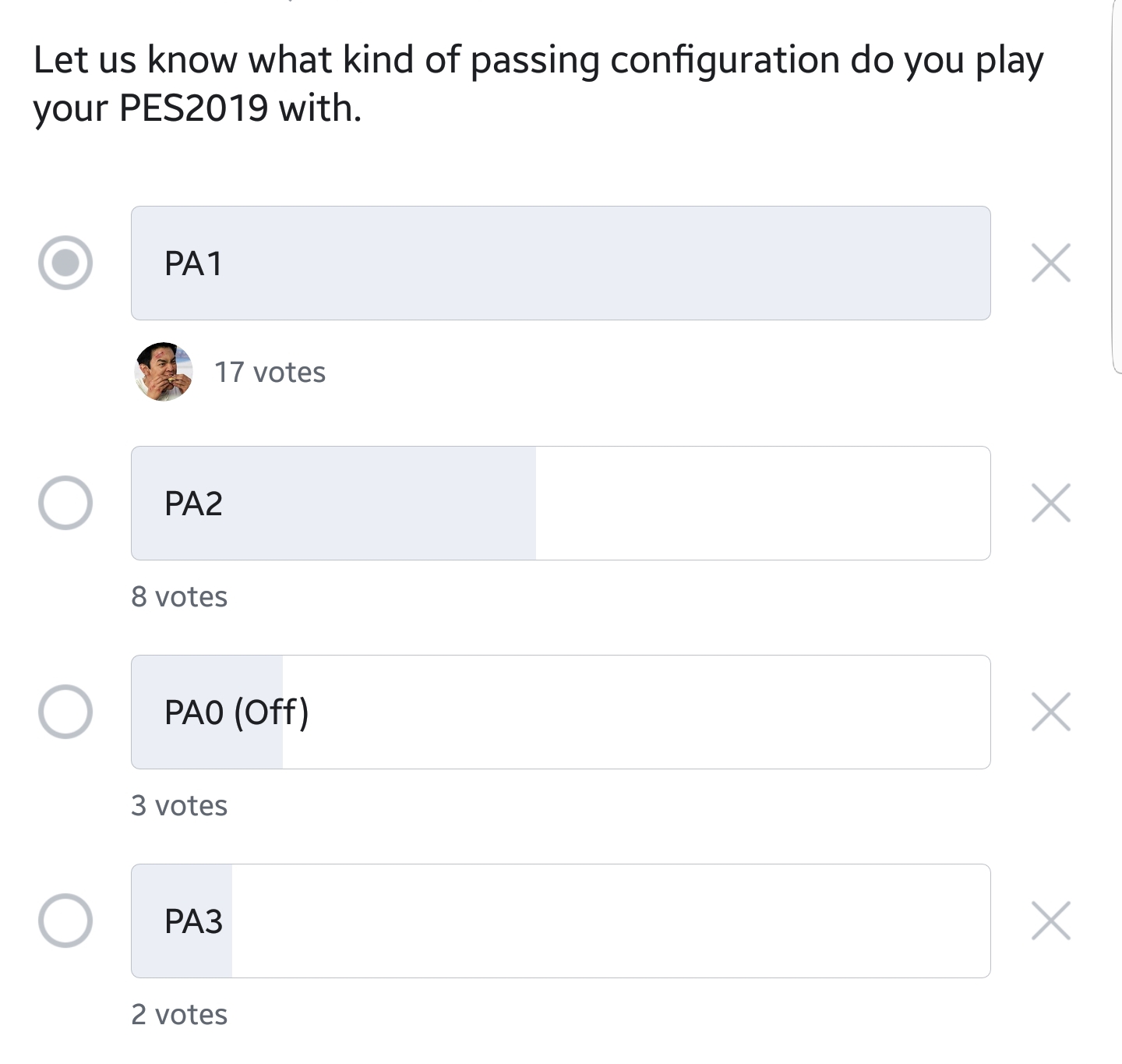Choose the PA2 radio button
This screenshot has height=1064, width=1122.
click(x=65, y=503)
